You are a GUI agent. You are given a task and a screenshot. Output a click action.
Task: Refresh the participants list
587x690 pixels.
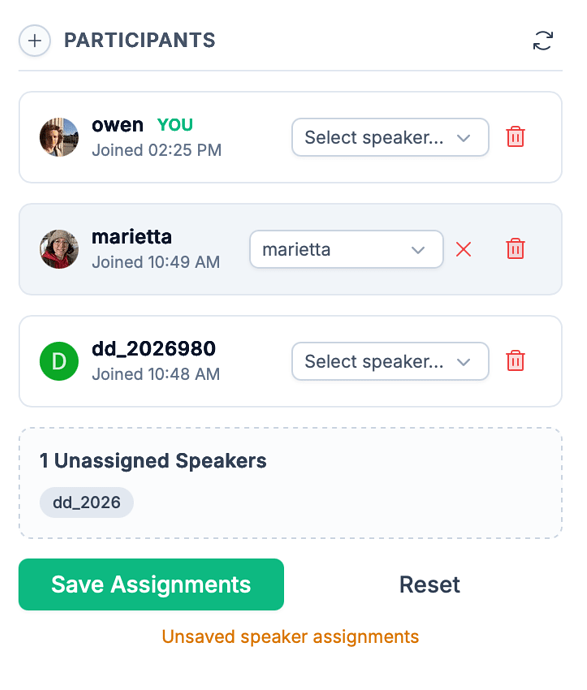point(543,40)
